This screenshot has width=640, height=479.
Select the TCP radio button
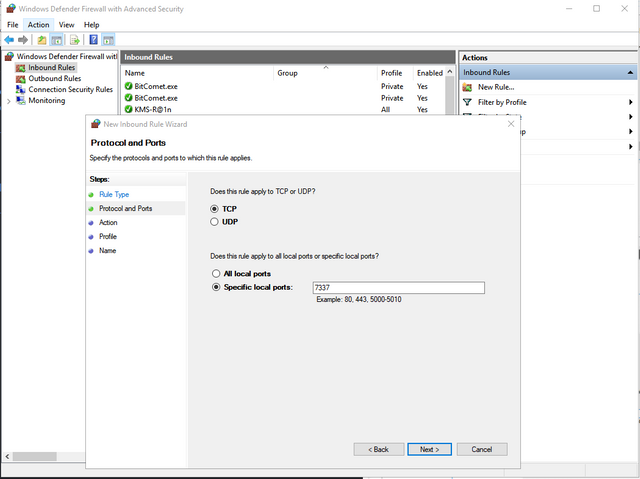(214, 209)
